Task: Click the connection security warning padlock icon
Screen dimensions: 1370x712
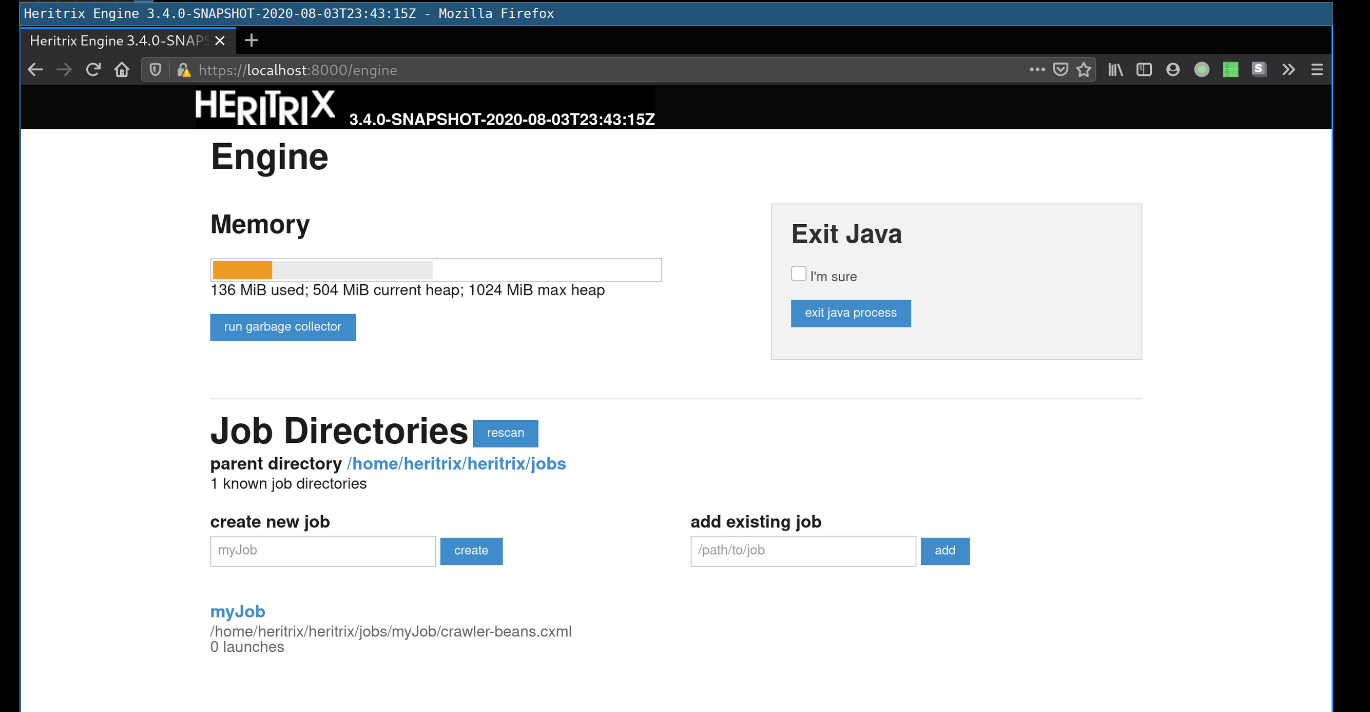Action: click(x=184, y=70)
